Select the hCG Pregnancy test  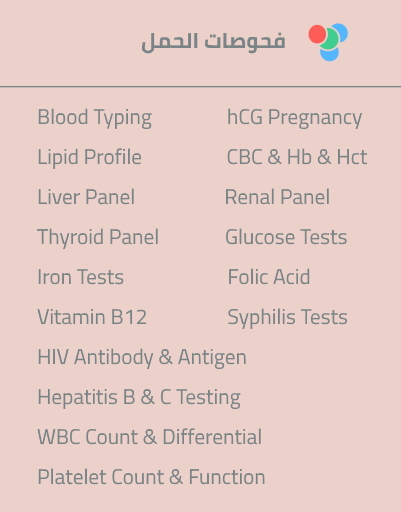pos(294,118)
